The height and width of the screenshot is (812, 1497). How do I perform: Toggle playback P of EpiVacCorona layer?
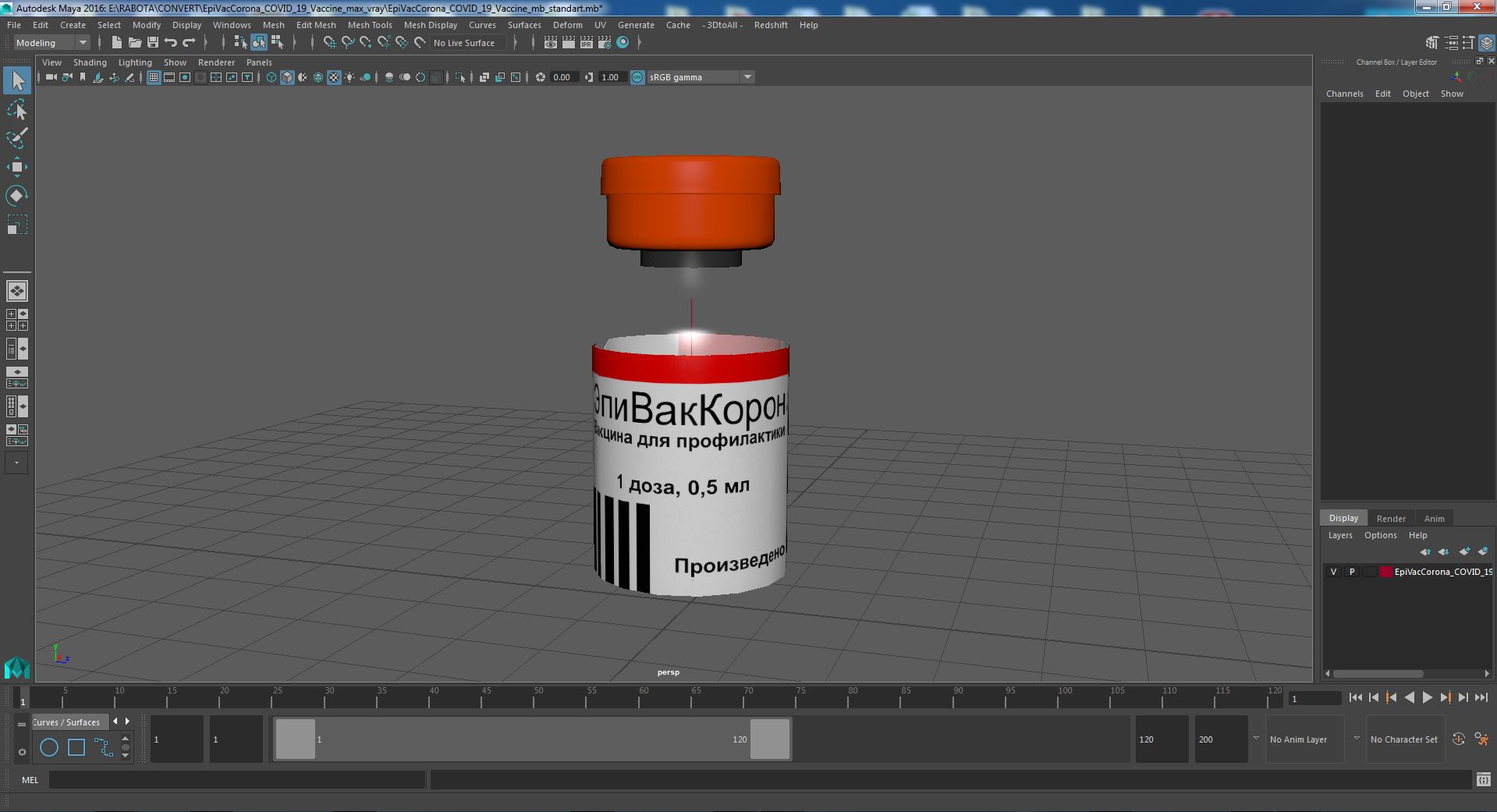click(x=1352, y=572)
